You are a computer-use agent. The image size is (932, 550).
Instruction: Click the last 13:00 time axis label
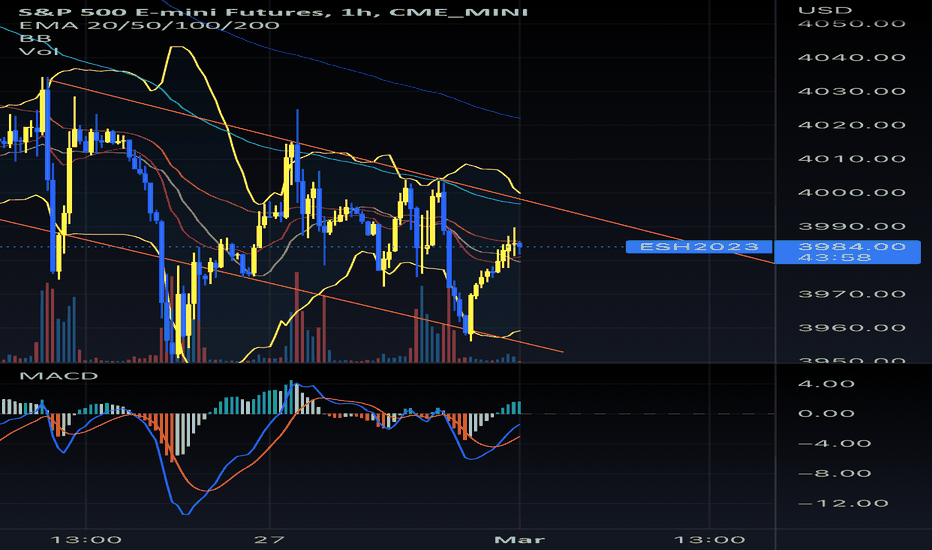(709, 540)
